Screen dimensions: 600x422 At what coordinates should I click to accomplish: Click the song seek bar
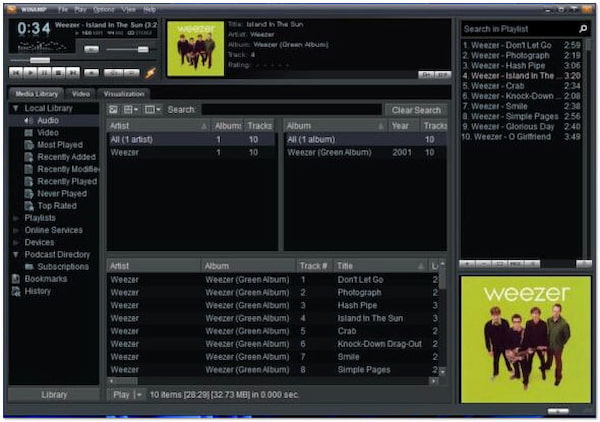click(x=82, y=60)
